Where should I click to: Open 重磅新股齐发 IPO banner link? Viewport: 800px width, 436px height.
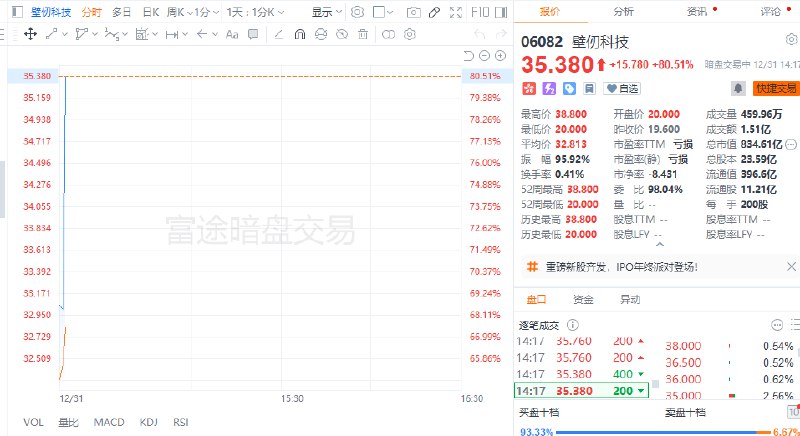(x=621, y=267)
